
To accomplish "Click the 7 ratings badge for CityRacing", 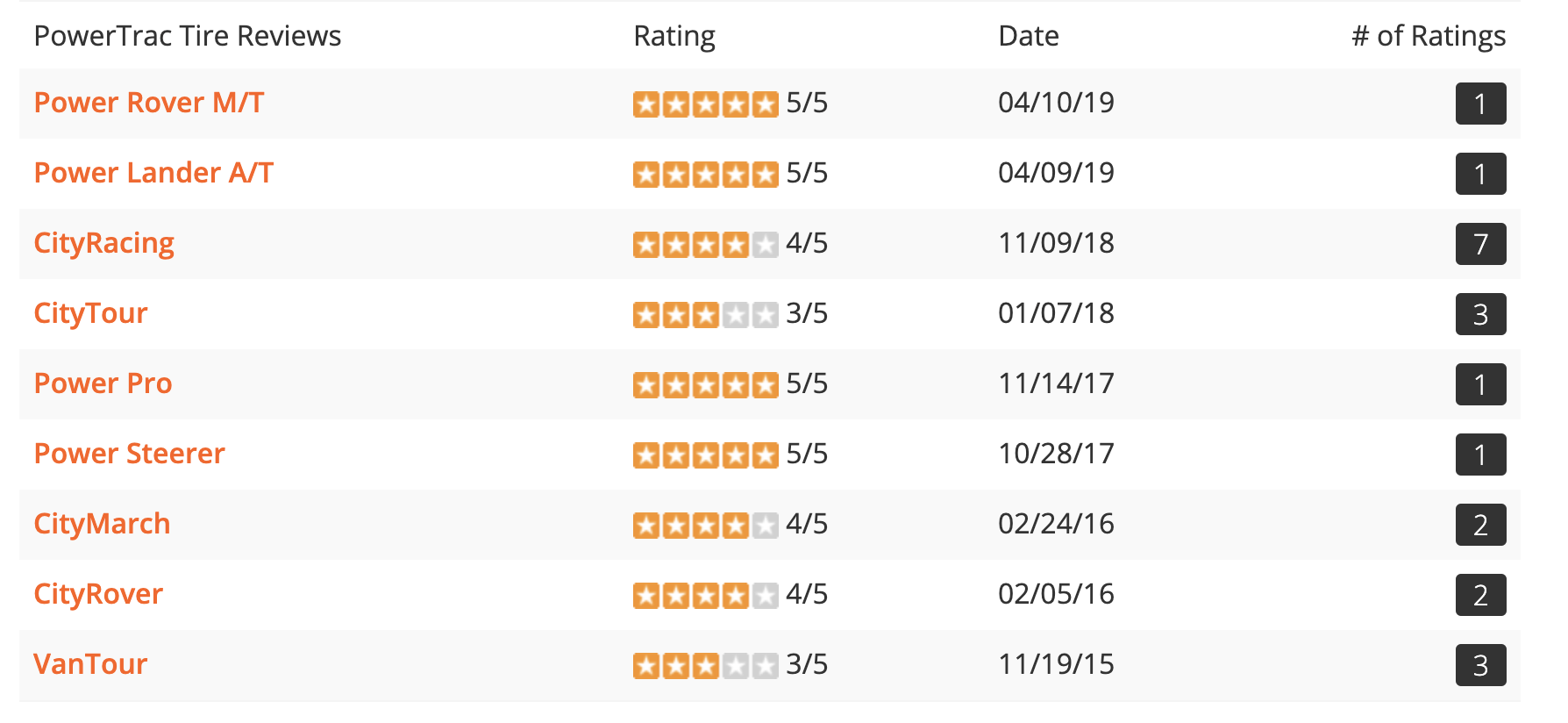I will [1480, 244].
